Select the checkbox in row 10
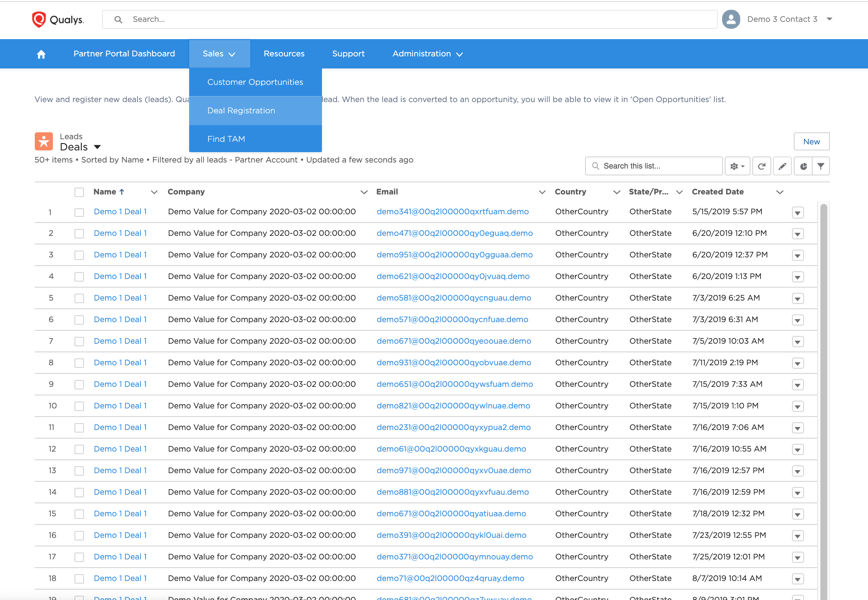Image resolution: width=868 pixels, height=600 pixels. coord(79,406)
